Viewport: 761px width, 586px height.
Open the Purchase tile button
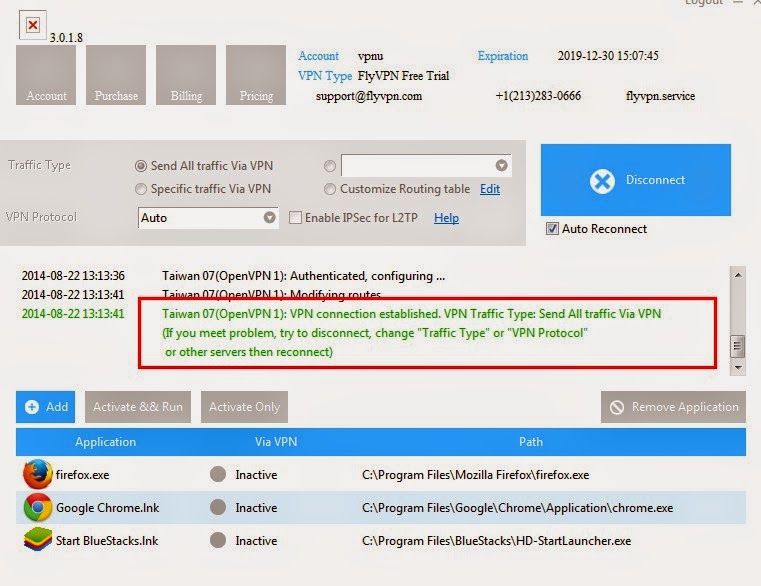point(116,75)
